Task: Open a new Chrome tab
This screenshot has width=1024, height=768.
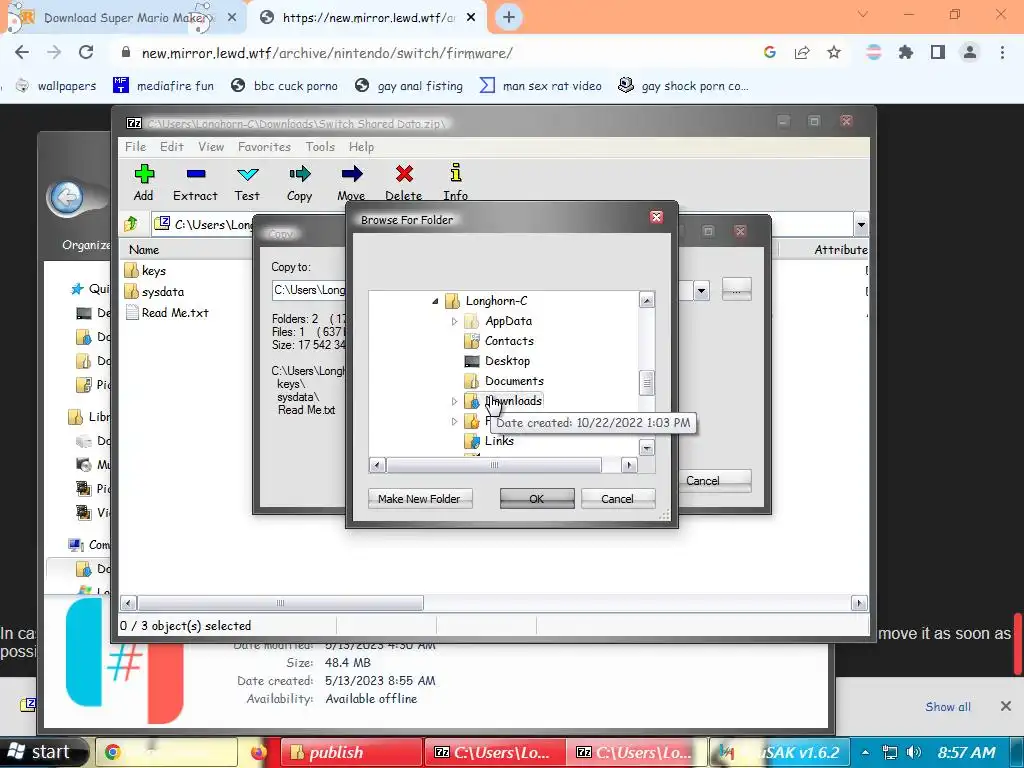Action: [509, 18]
